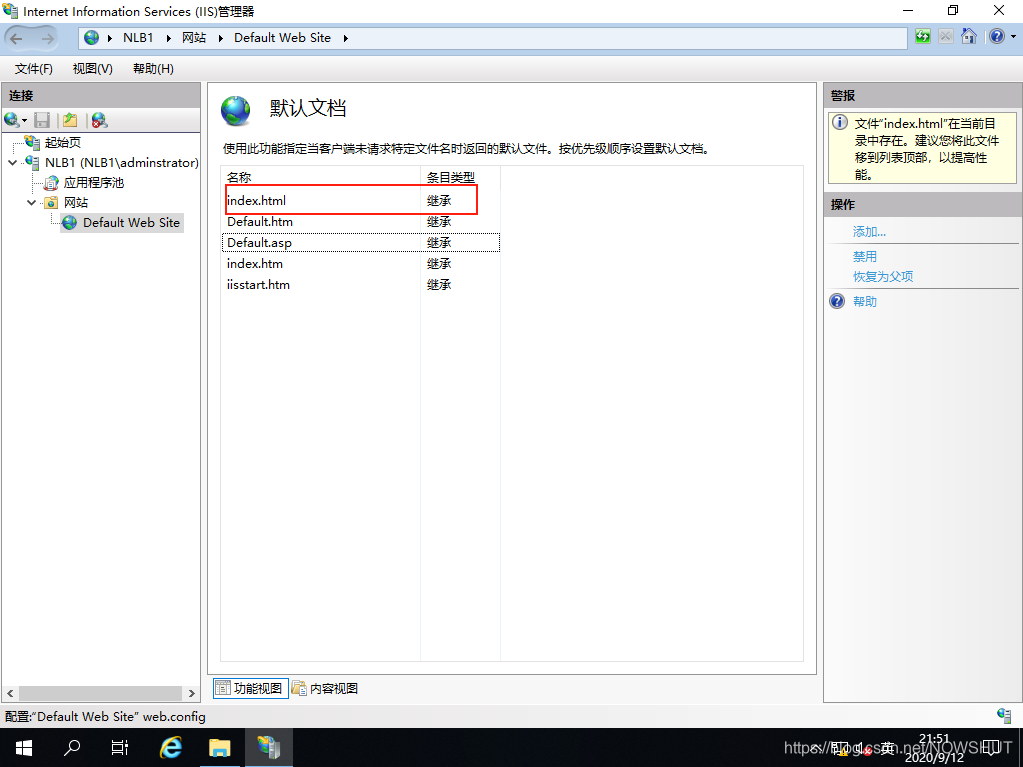
Task: Open the 视图(V) menu
Action: click(92, 69)
